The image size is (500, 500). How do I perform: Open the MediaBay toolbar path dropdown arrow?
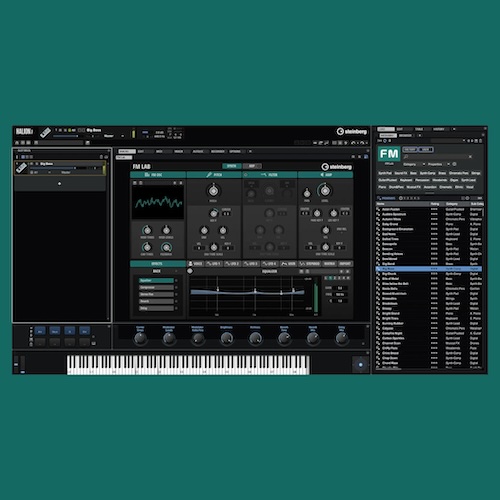point(464,141)
